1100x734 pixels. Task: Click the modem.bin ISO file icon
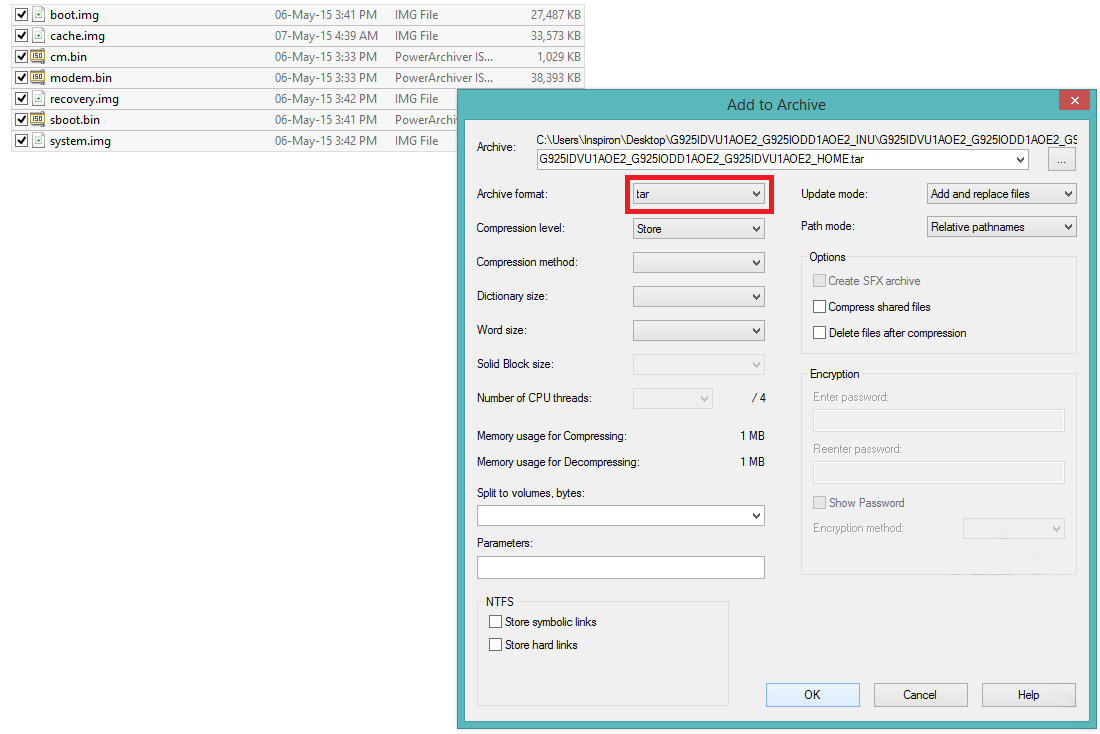38,78
